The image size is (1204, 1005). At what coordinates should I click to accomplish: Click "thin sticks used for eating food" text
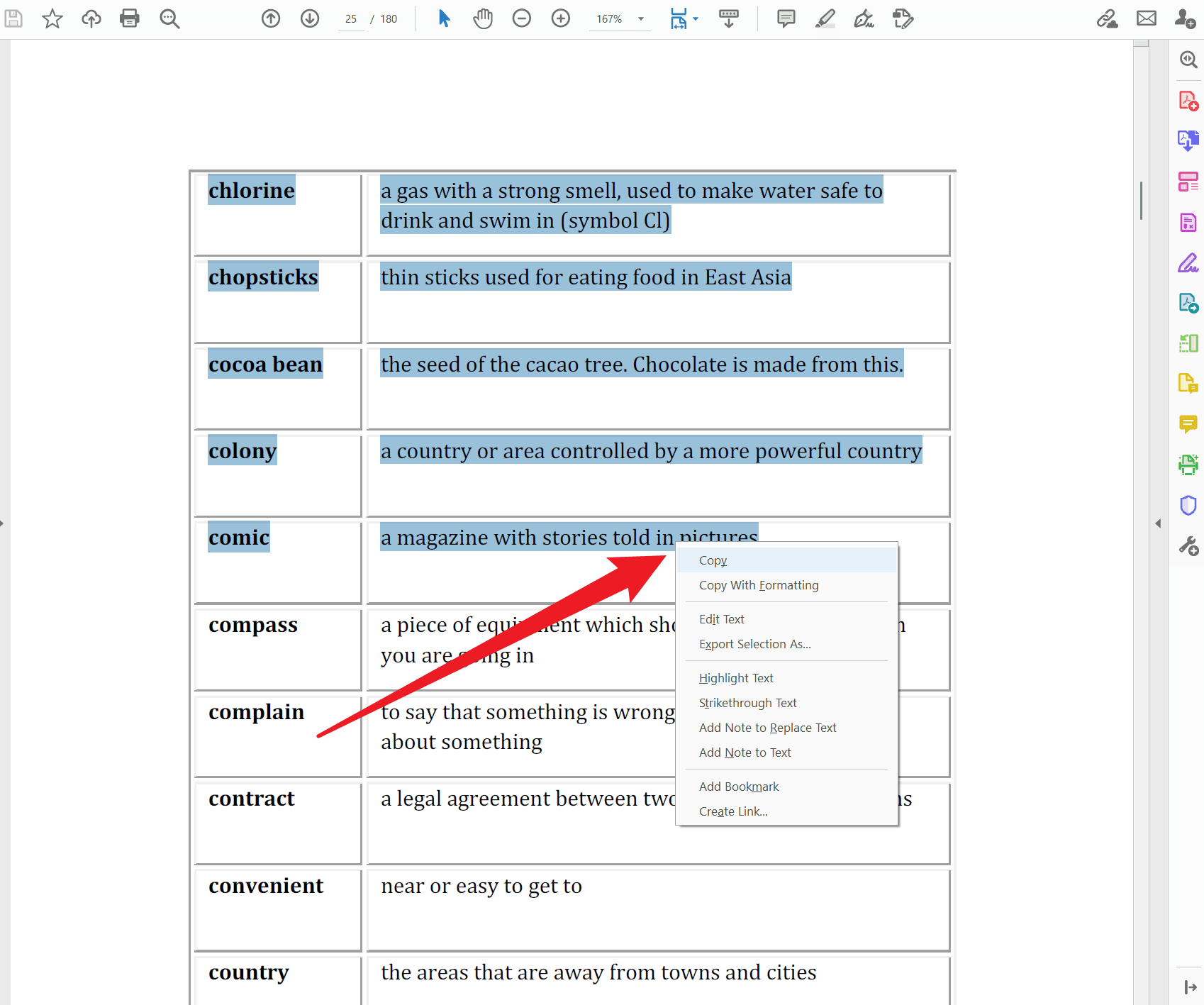[528, 277]
